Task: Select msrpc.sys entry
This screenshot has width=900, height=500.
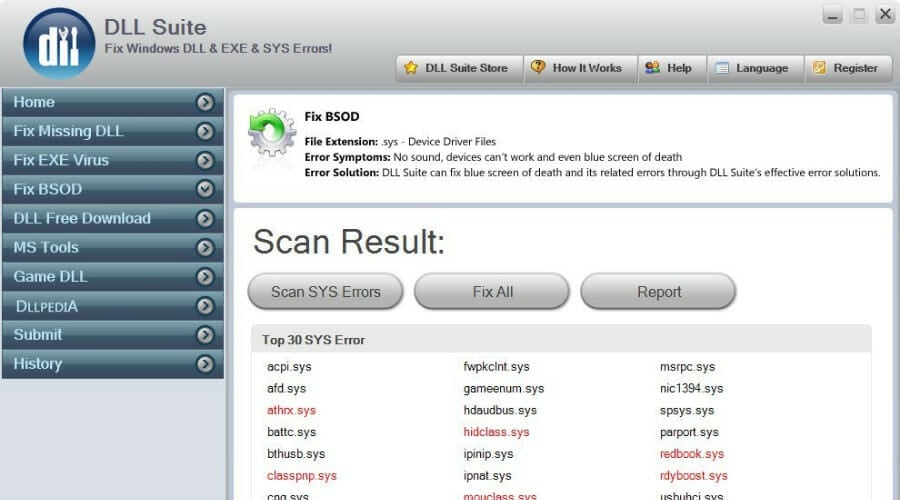Action: 688,367
